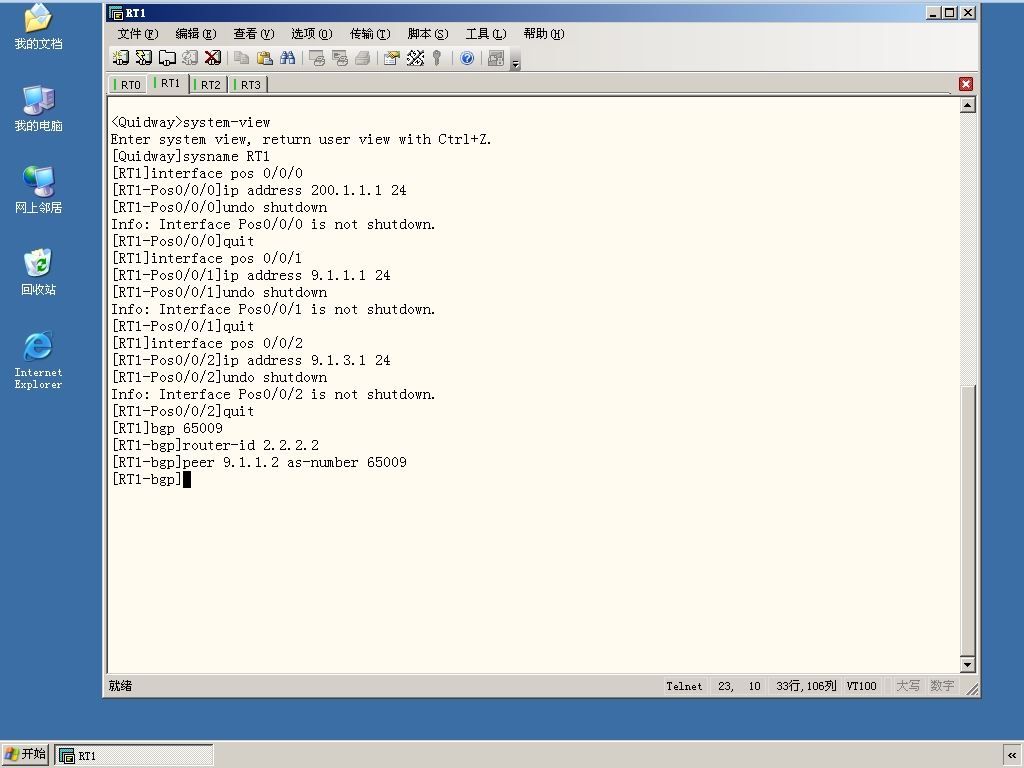The image size is (1024, 768).
Task: Click the '<Quidway>system-view' line
Action: pos(191,122)
